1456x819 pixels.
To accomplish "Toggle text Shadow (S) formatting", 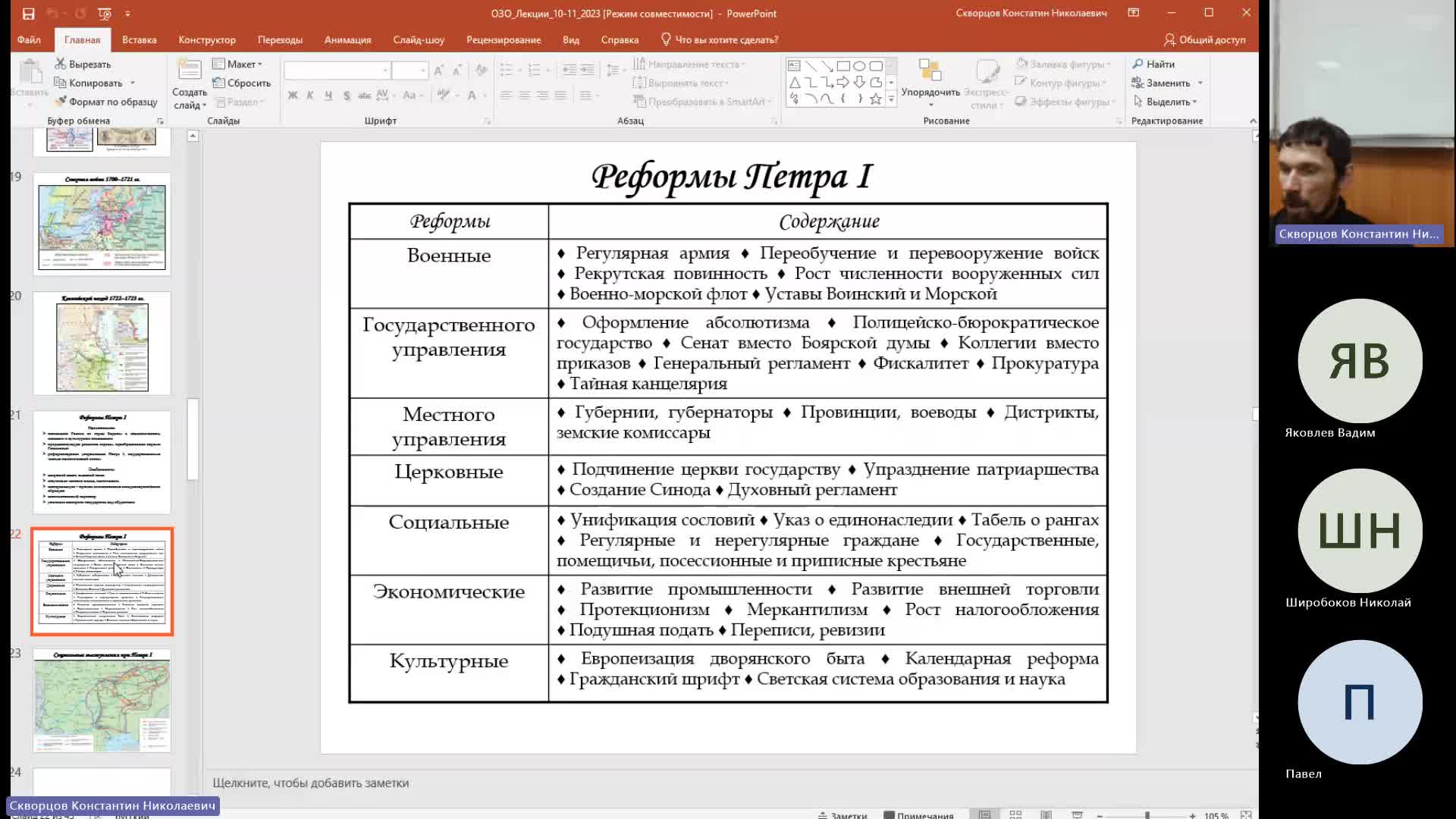I will pos(347,96).
